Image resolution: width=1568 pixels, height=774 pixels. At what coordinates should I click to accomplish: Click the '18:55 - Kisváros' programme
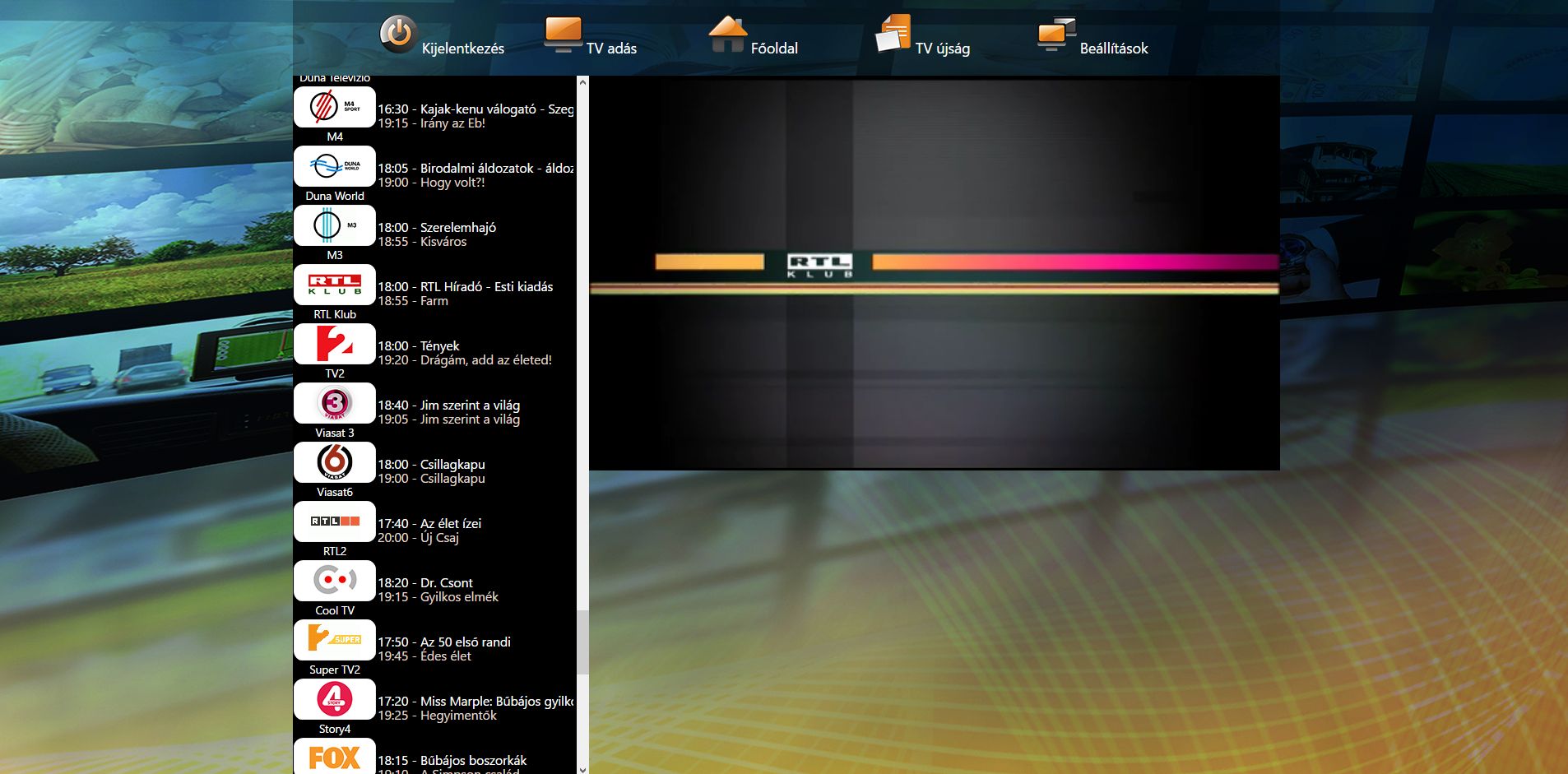[422, 242]
